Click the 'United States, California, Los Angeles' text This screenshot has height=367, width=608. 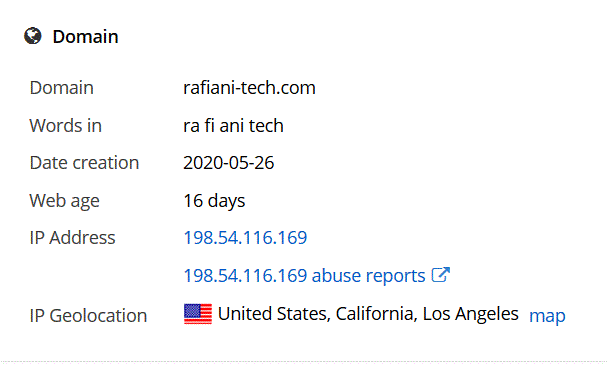[368, 313]
